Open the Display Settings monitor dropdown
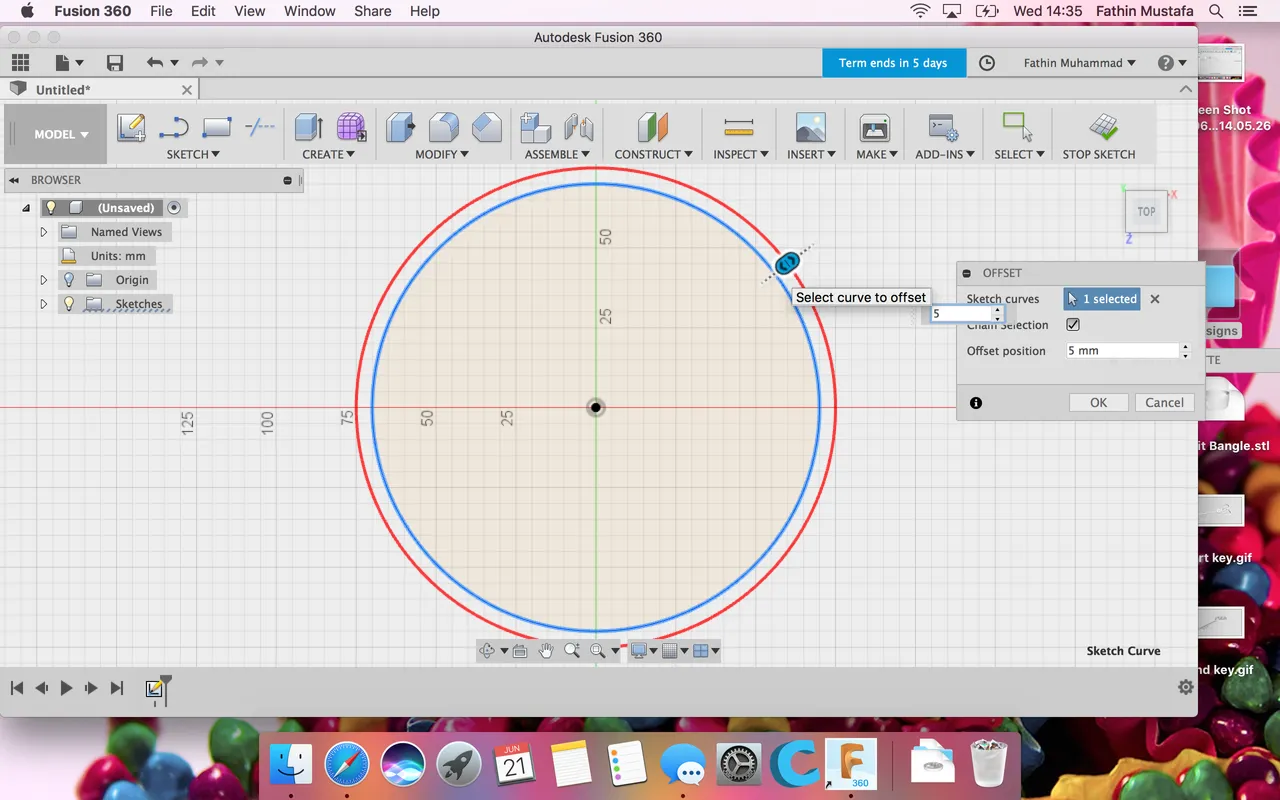Screen dimensions: 1280x800 click(x=643, y=651)
